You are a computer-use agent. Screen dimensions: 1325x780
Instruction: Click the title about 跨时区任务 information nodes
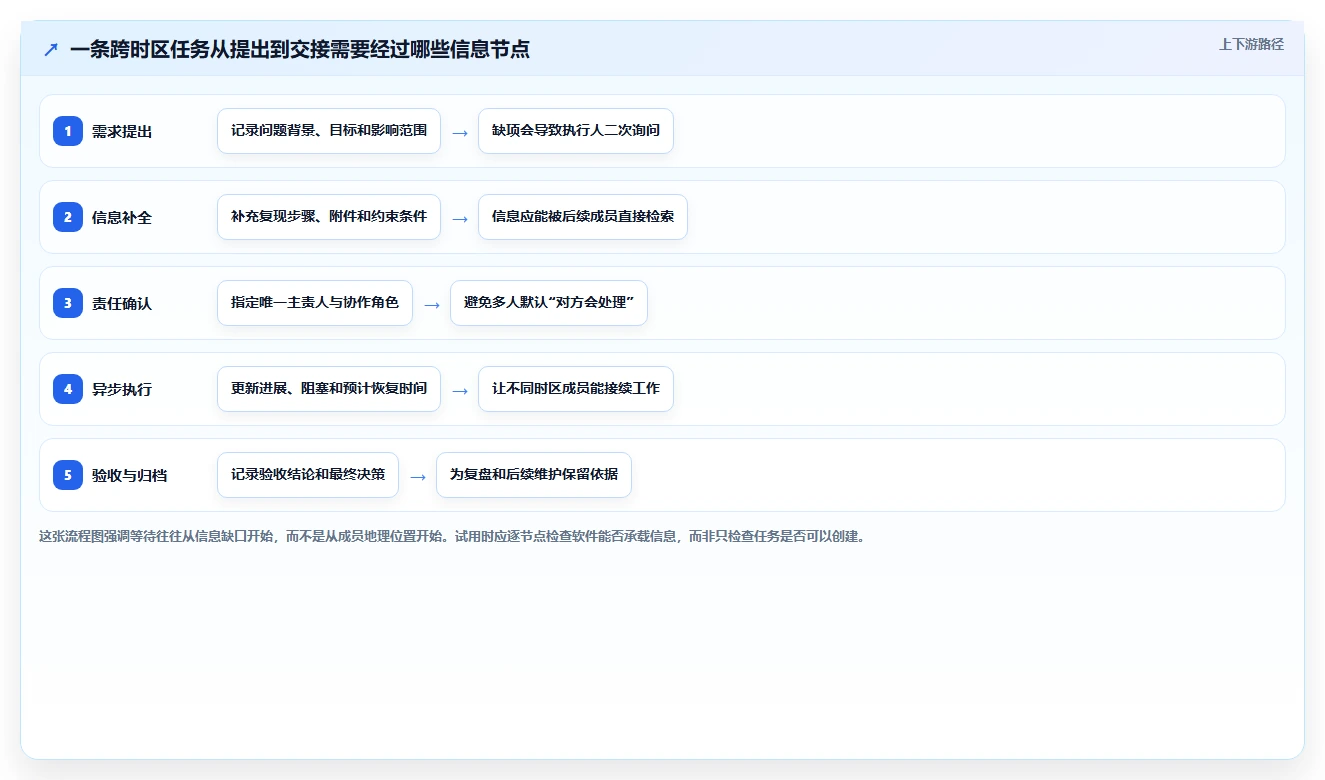[x=300, y=49]
